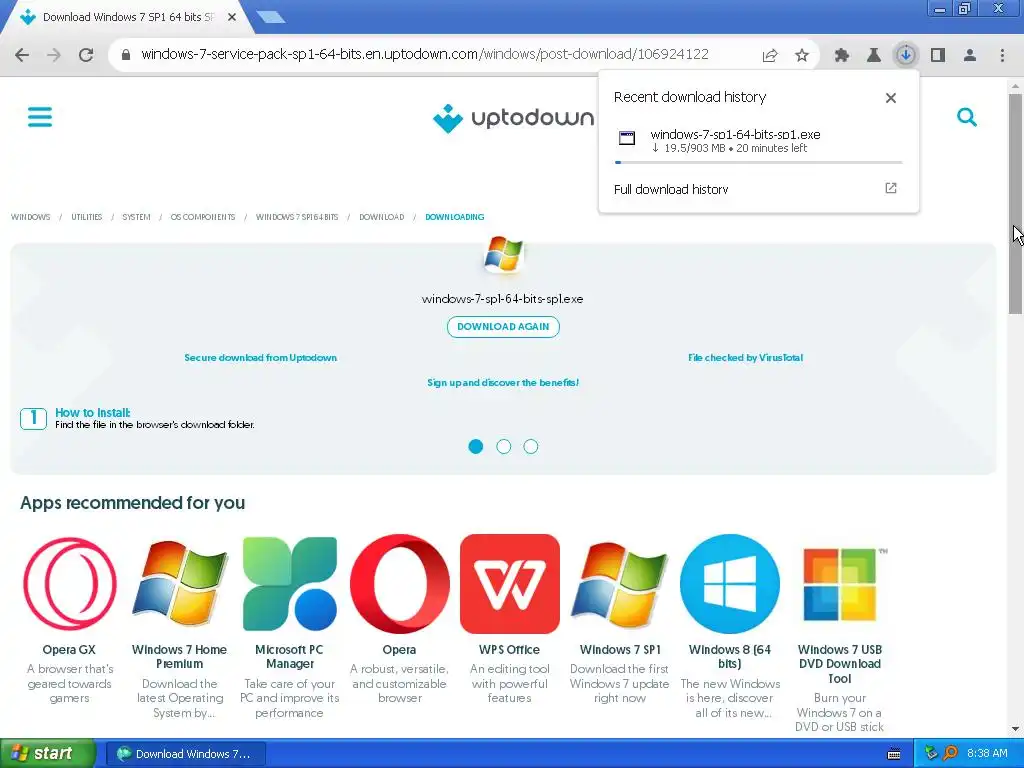Viewport: 1024px width, 768px height.
Task: Select the second carousel dot
Action: click(x=504, y=447)
